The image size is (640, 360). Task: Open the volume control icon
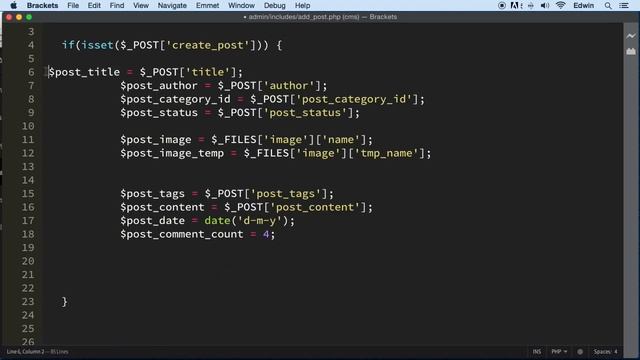pos(545,5)
